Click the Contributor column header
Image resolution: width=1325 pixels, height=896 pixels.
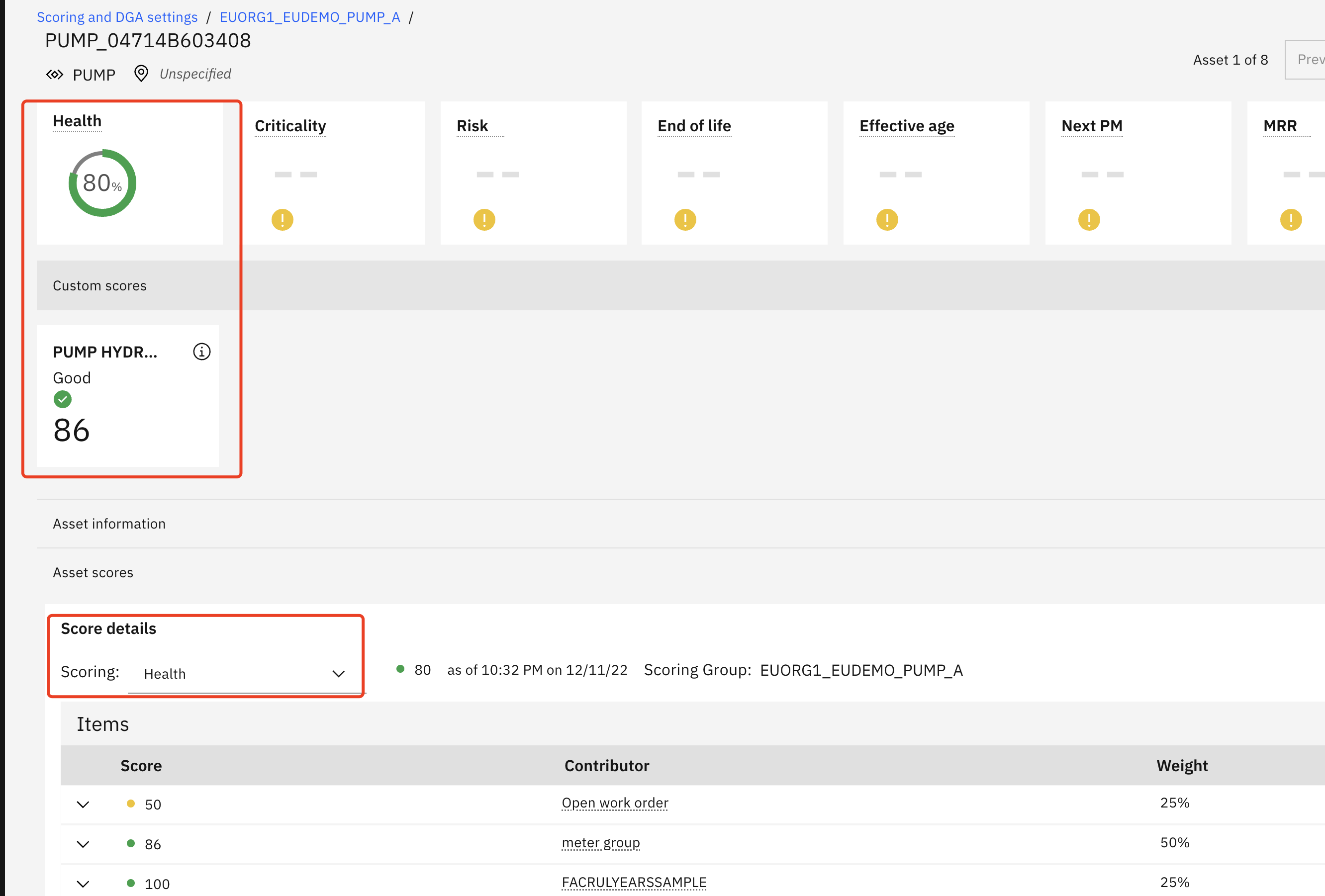(x=607, y=765)
